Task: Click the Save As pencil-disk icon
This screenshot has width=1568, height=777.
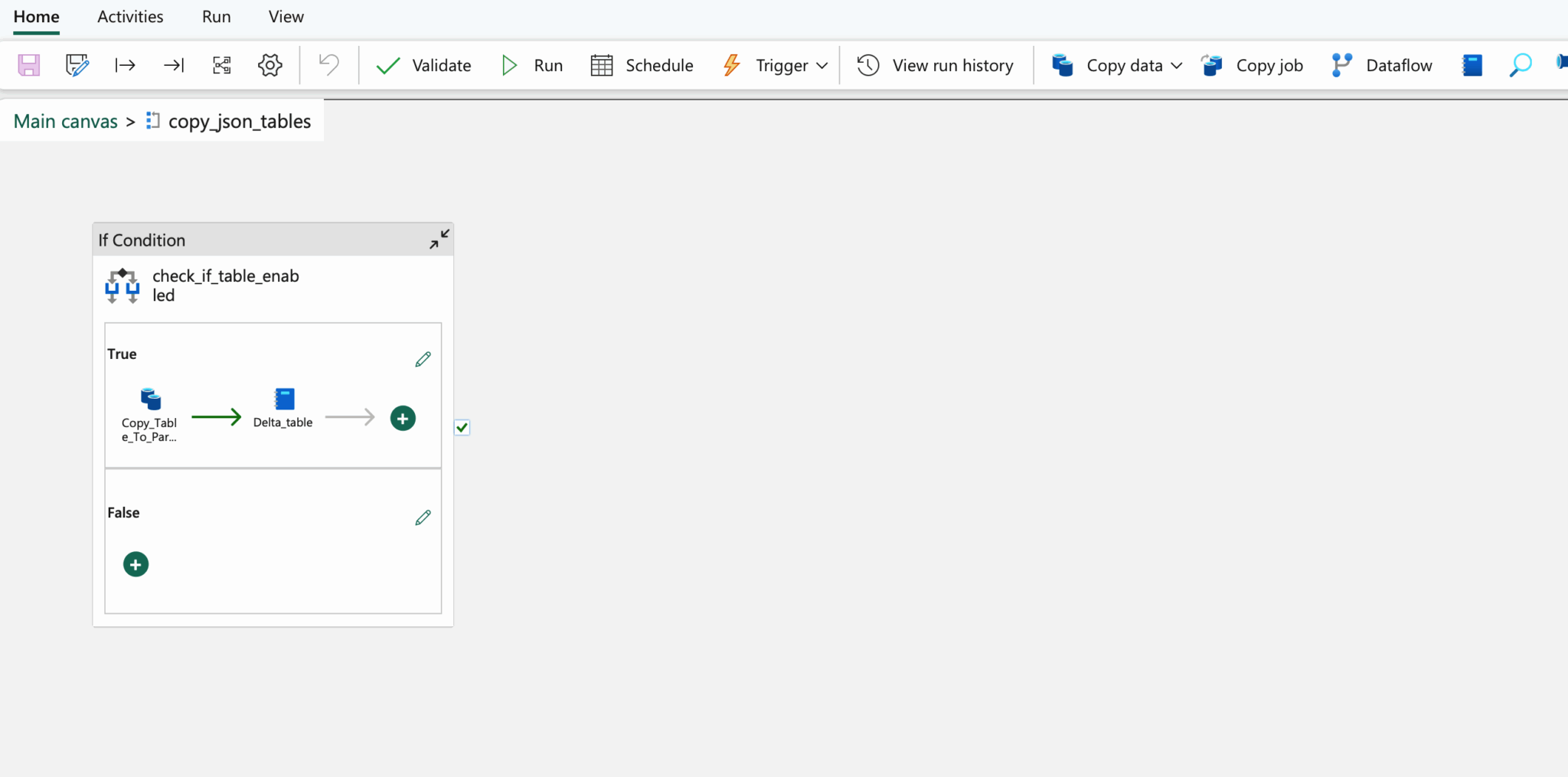Action: pyautogui.click(x=77, y=65)
